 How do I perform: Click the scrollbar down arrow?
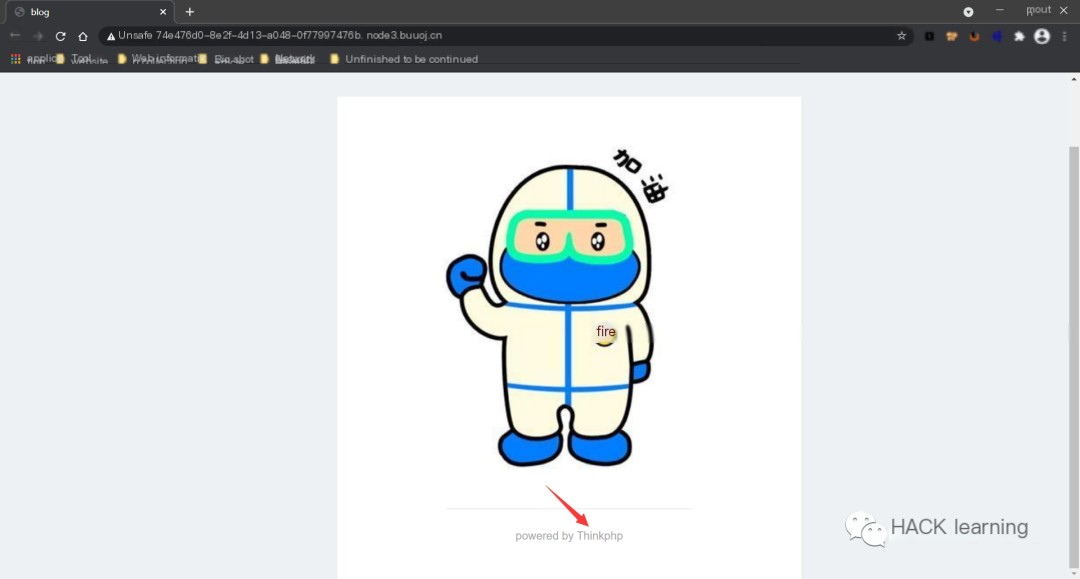[1074, 573]
